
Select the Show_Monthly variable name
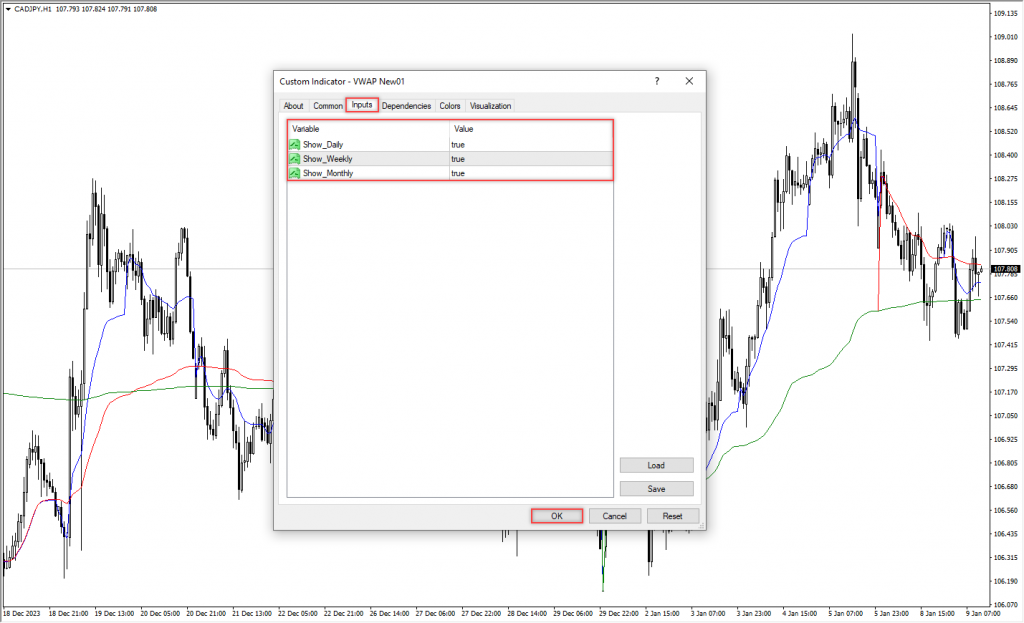click(328, 173)
